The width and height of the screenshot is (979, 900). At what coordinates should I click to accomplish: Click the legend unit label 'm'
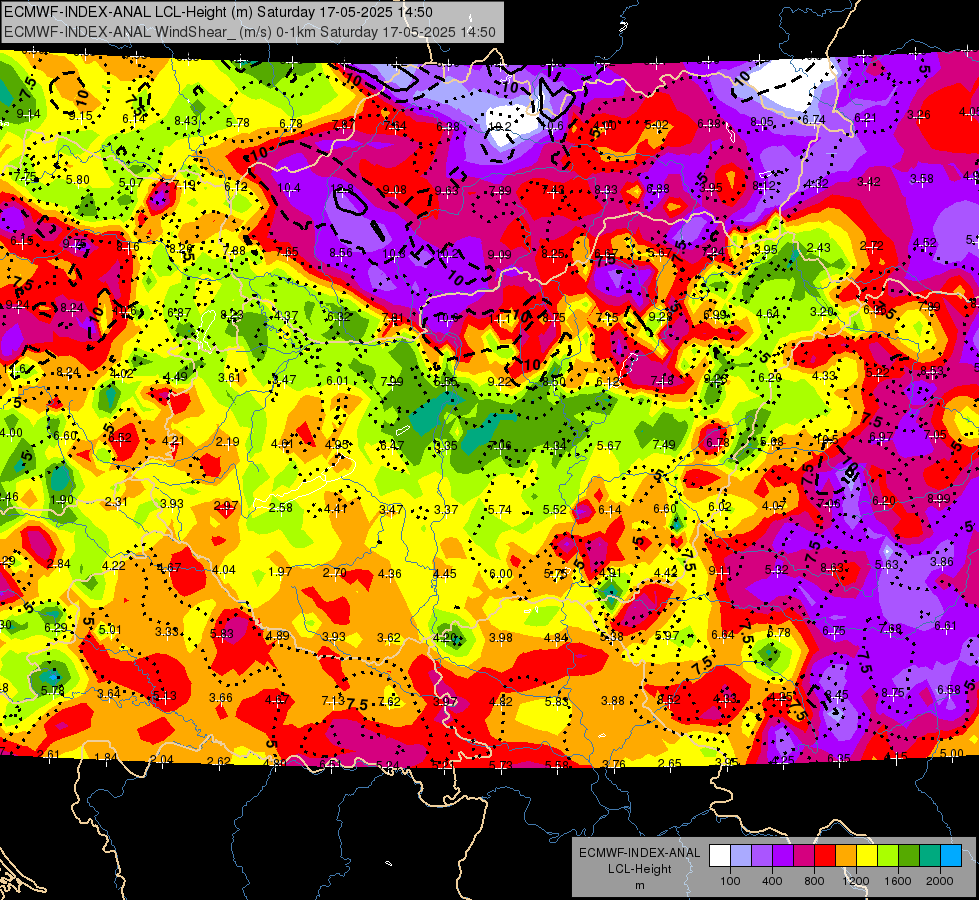(x=639, y=885)
